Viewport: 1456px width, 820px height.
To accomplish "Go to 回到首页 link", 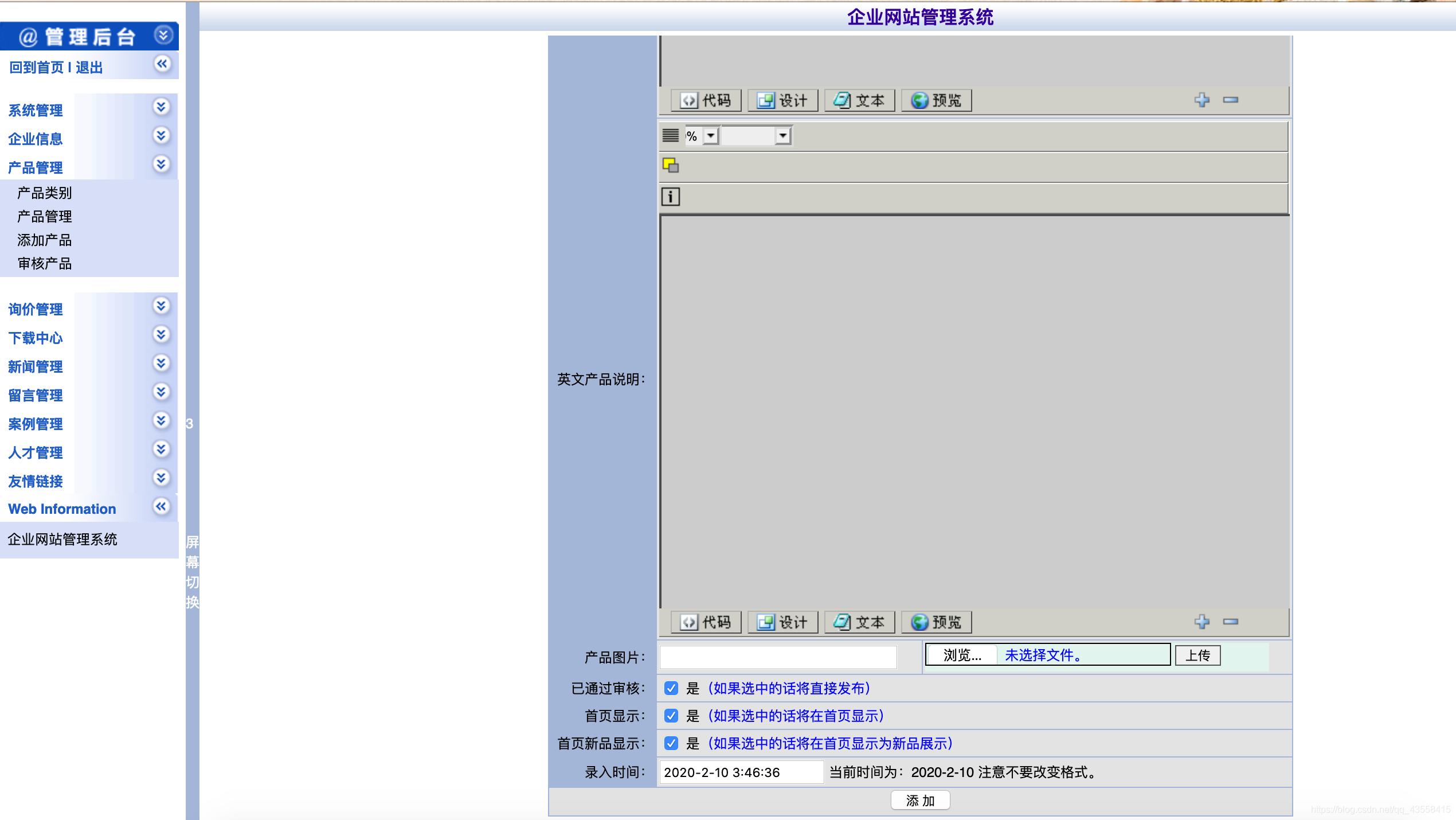I will click(x=37, y=68).
